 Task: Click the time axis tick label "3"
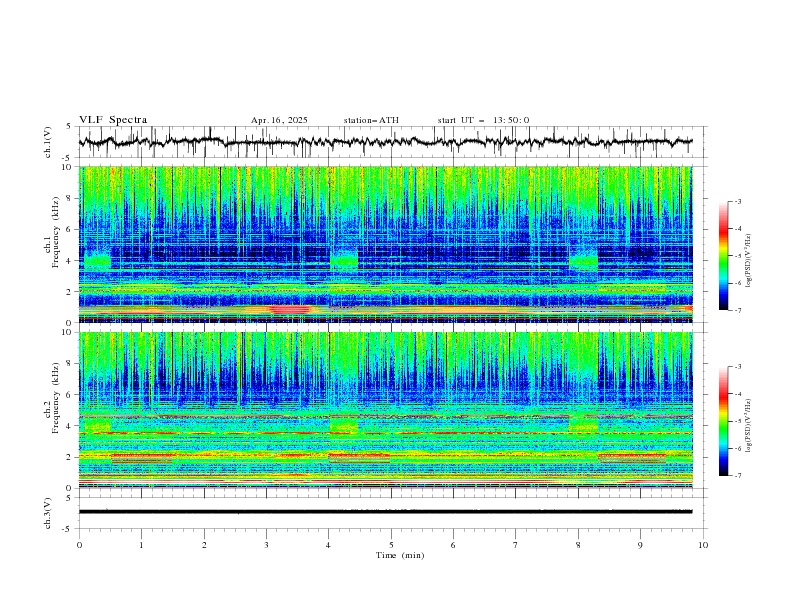tap(267, 545)
